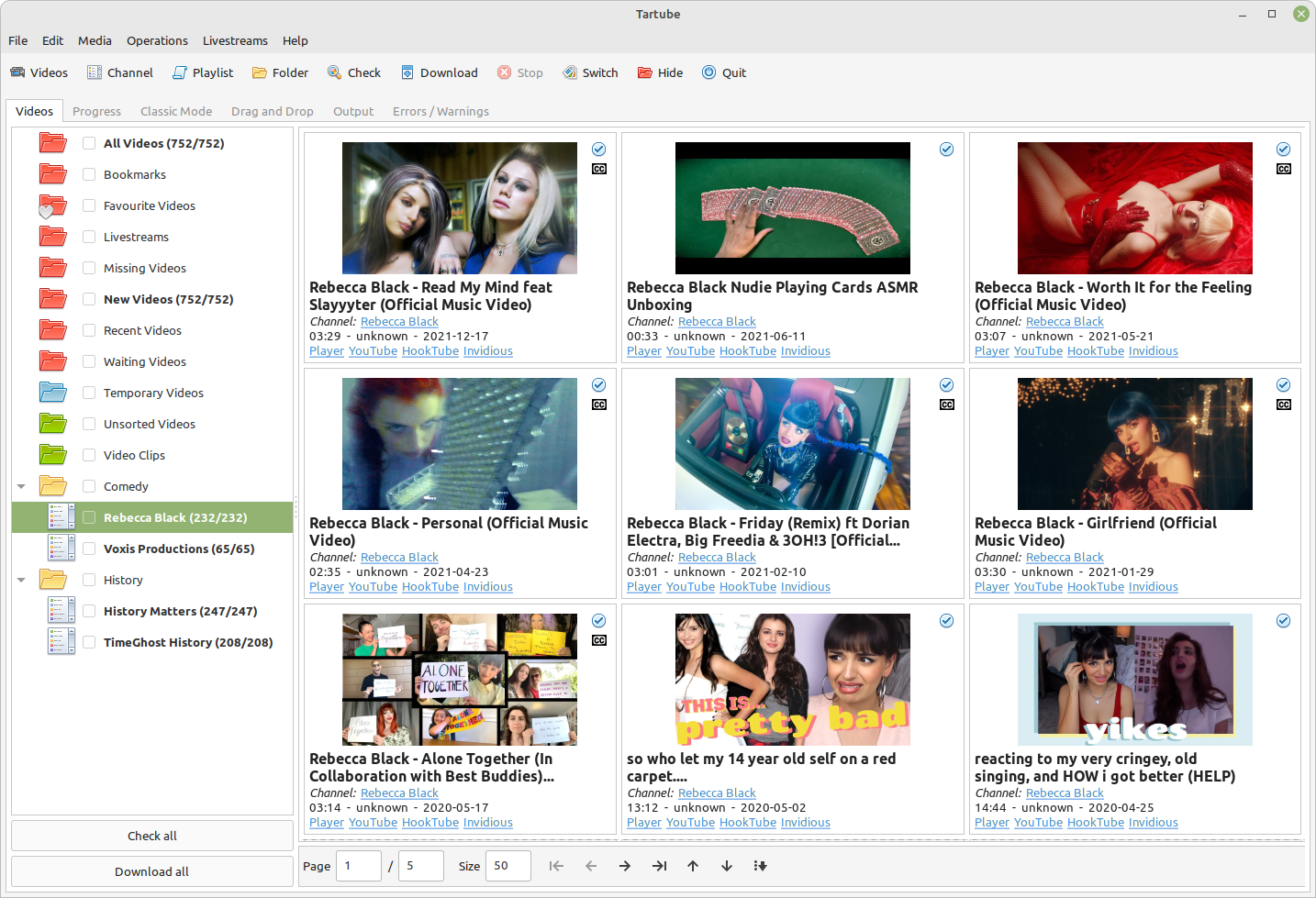Open the File menu
This screenshot has height=898, width=1316.
click(18, 40)
